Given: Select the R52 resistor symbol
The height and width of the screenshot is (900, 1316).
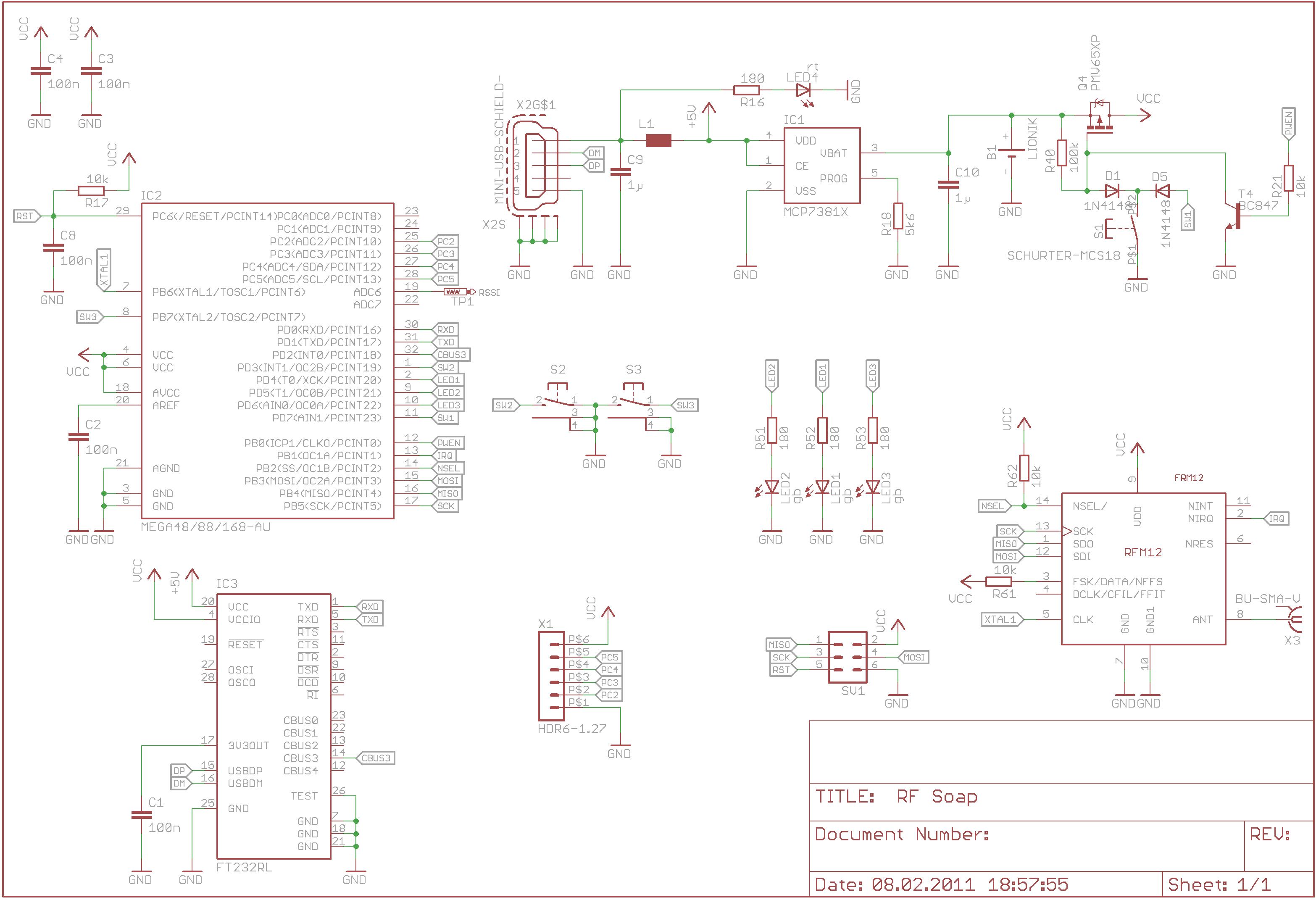Looking at the screenshot, I should pyautogui.click(x=822, y=430).
